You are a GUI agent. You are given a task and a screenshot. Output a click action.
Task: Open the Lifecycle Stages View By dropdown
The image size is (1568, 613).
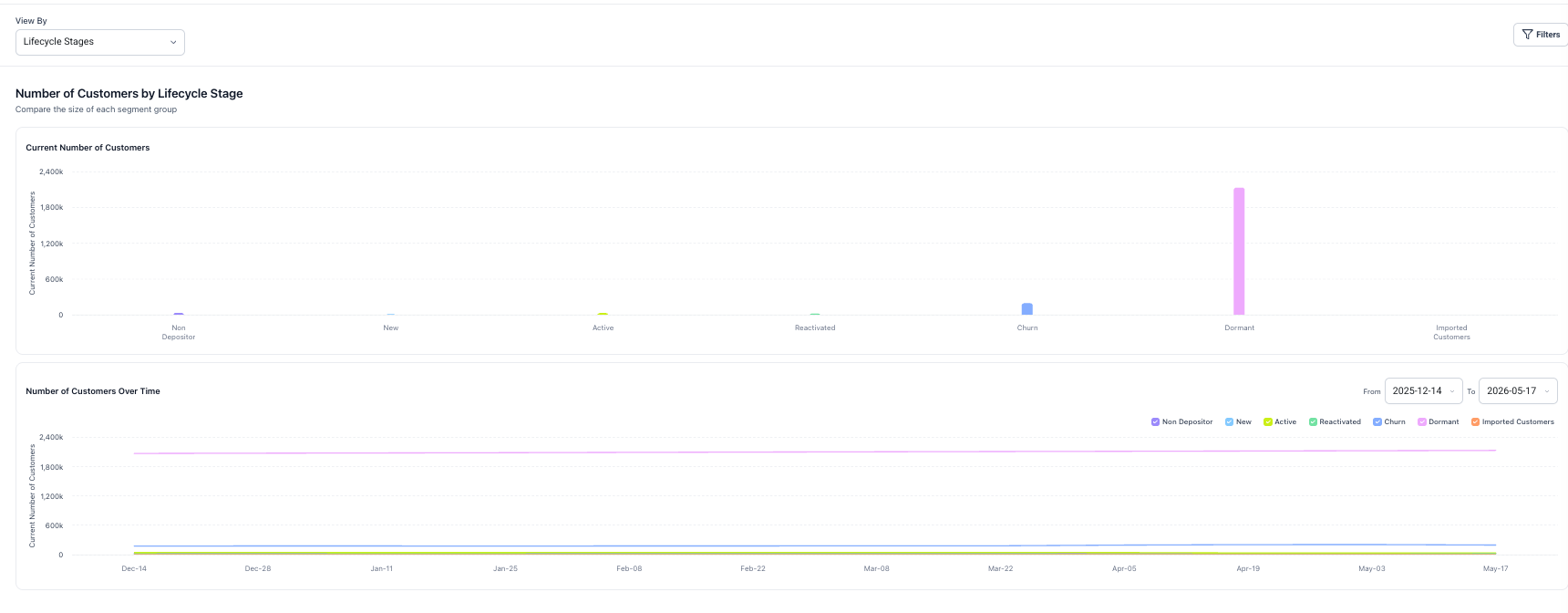(x=100, y=42)
